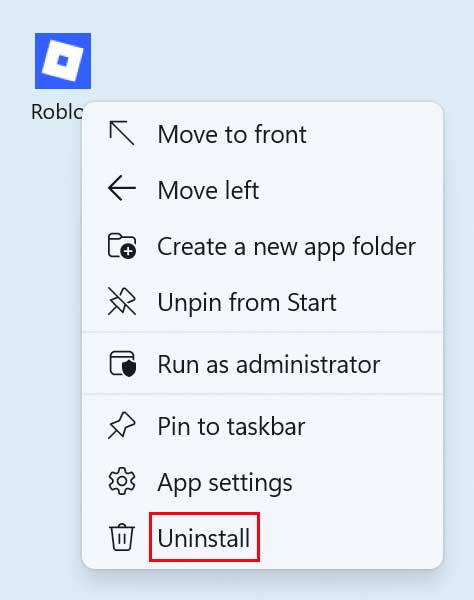Select Pin to taskbar
The image size is (474, 600).
pos(262,426)
